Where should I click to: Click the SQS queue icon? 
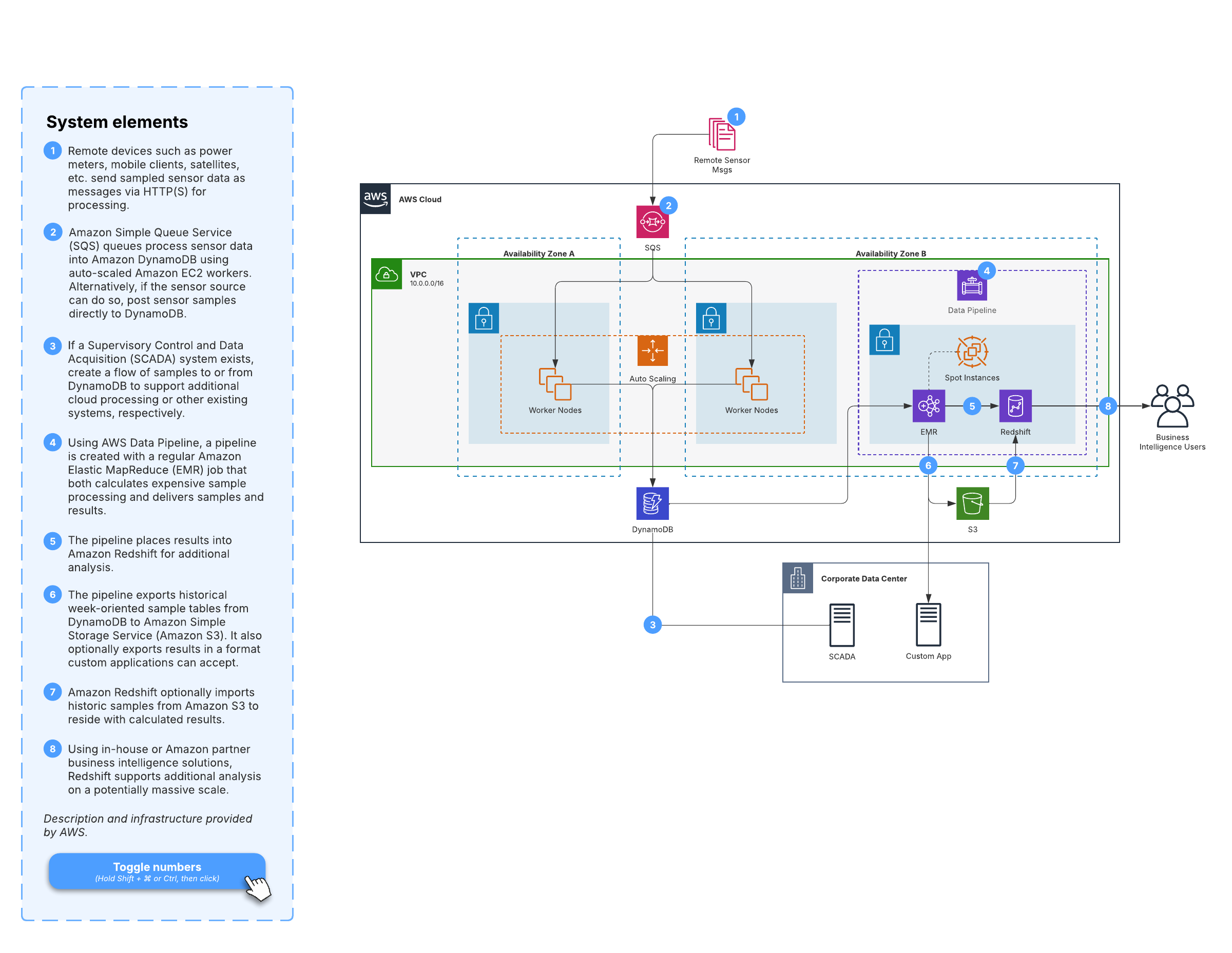tap(652, 222)
